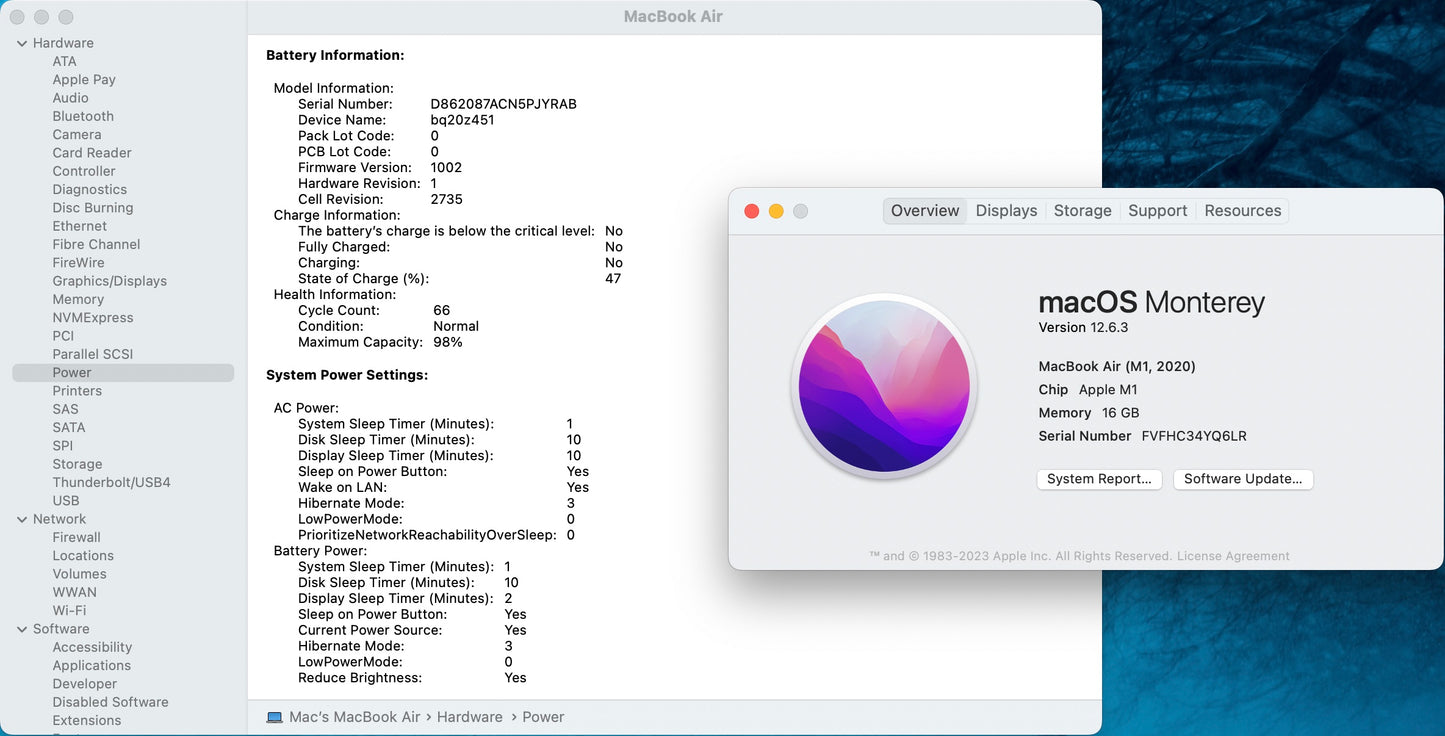Click the System Report button

1099,479
